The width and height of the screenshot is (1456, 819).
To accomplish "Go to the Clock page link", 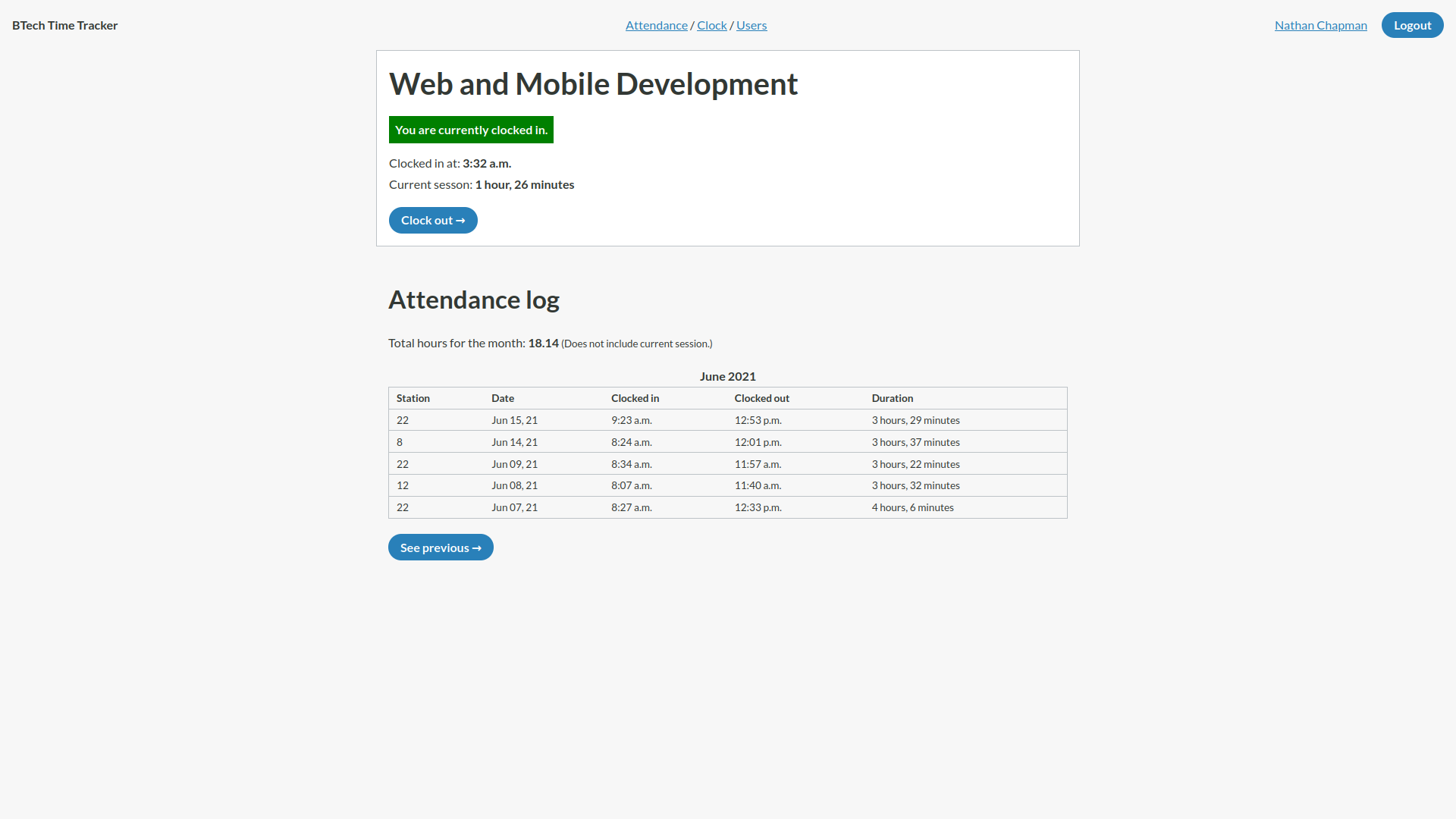I will pyautogui.click(x=711, y=25).
